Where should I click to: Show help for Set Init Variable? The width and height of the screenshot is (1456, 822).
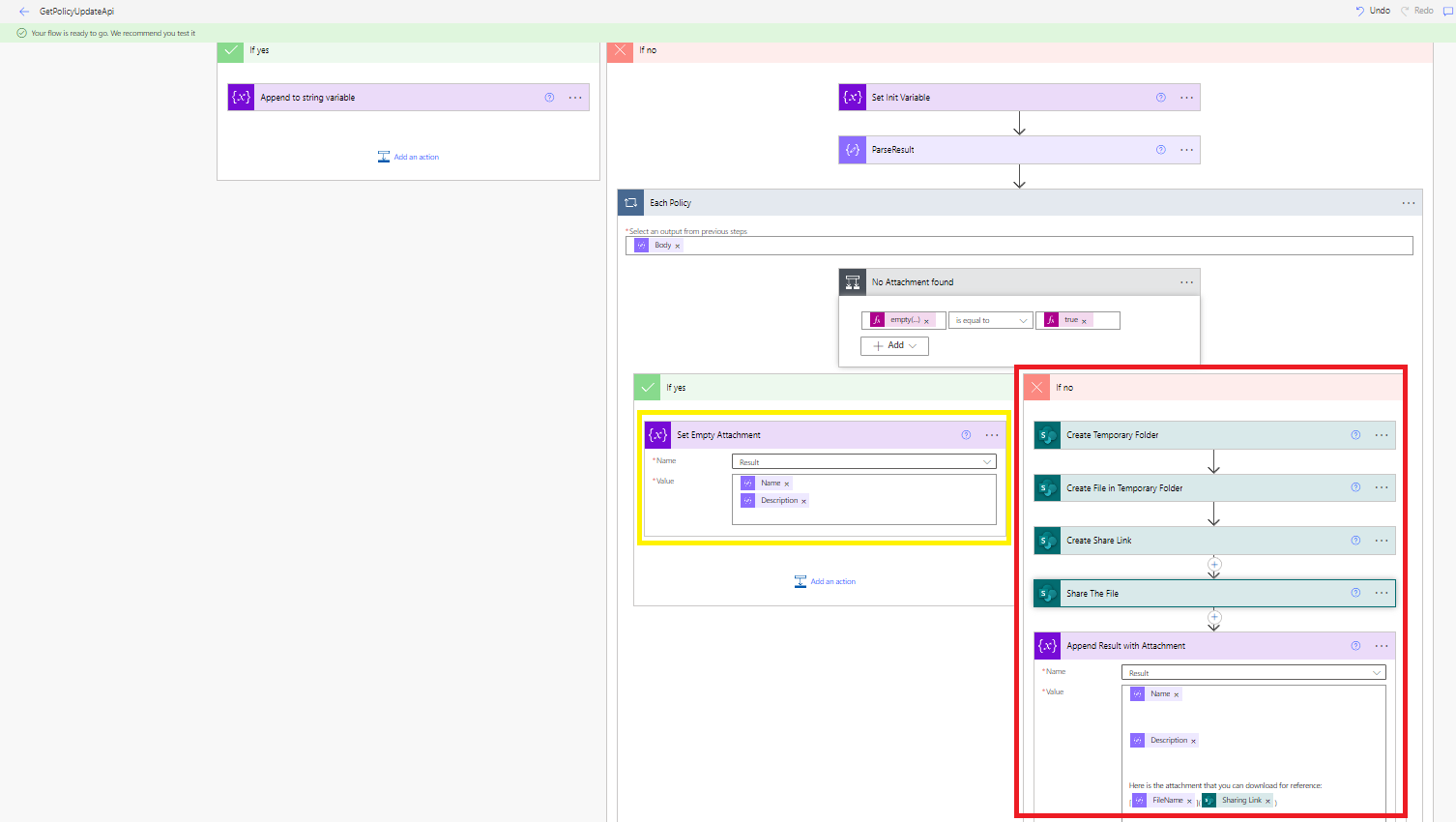(x=1160, y=98)
